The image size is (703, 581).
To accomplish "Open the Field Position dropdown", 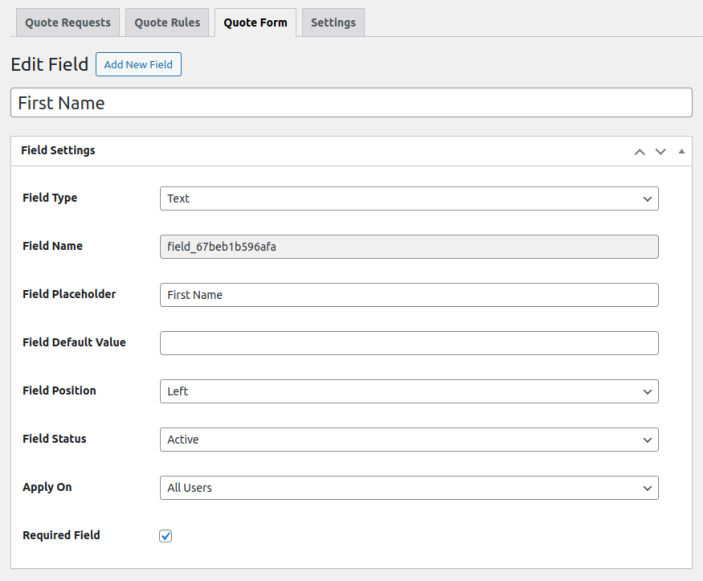I will click(x=409, y=392).
